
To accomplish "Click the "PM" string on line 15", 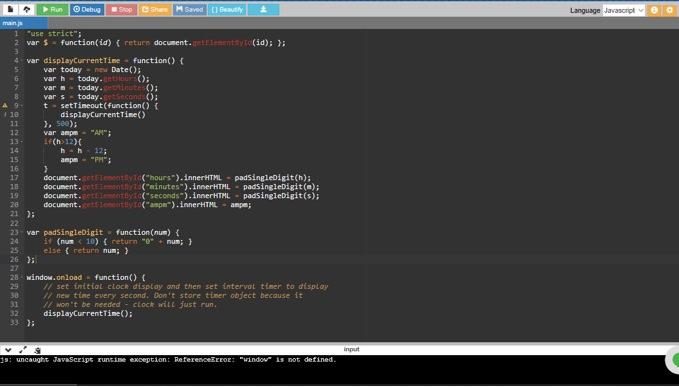I will 99,160.
